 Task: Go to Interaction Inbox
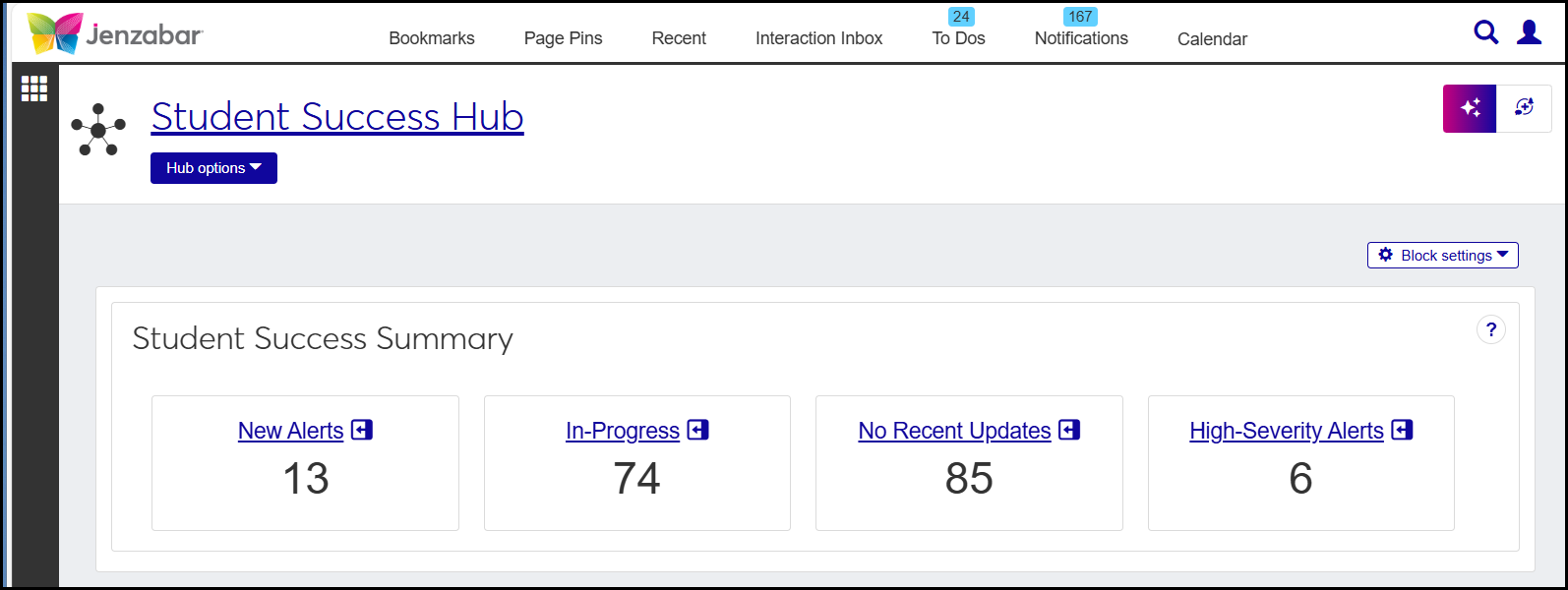pos(819,38)
